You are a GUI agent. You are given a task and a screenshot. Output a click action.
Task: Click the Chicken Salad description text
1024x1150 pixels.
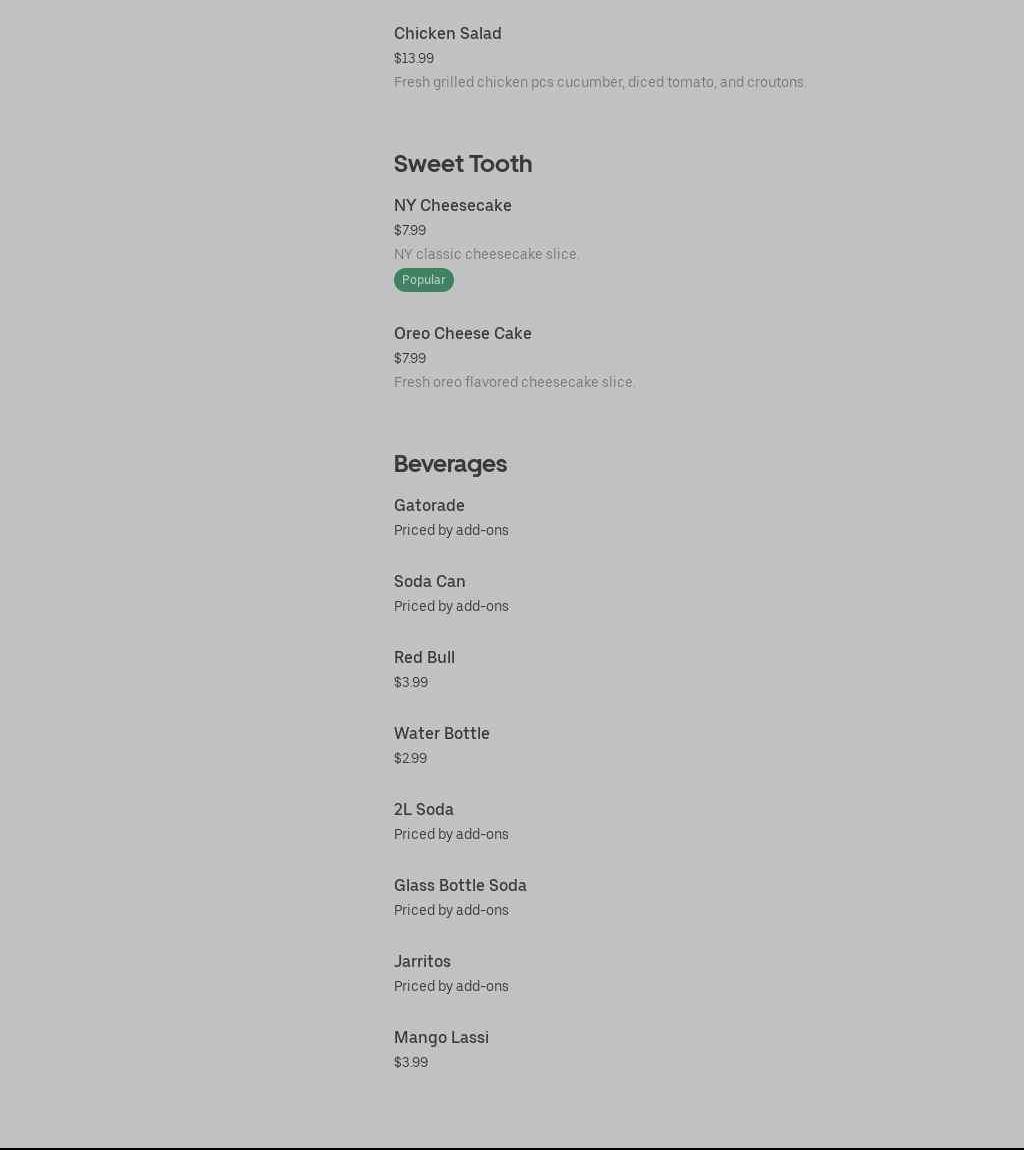(599, 82)
